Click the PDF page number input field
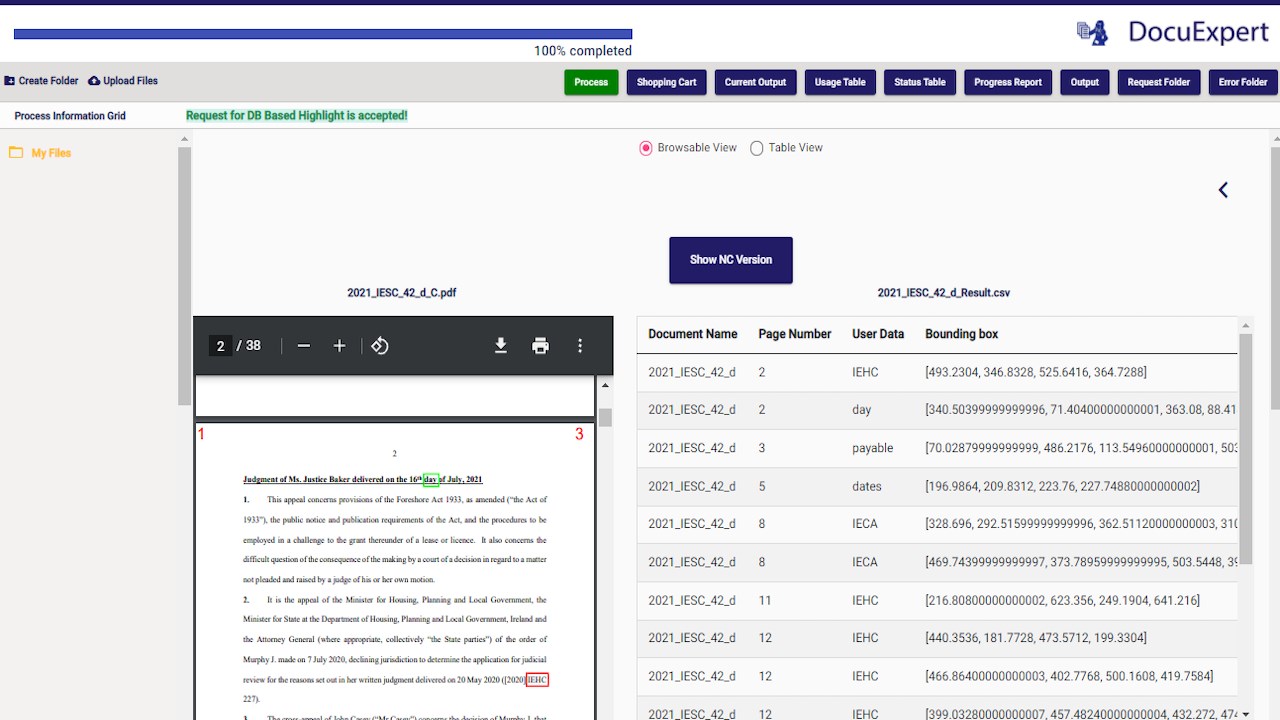 click(x=221, y=346)
